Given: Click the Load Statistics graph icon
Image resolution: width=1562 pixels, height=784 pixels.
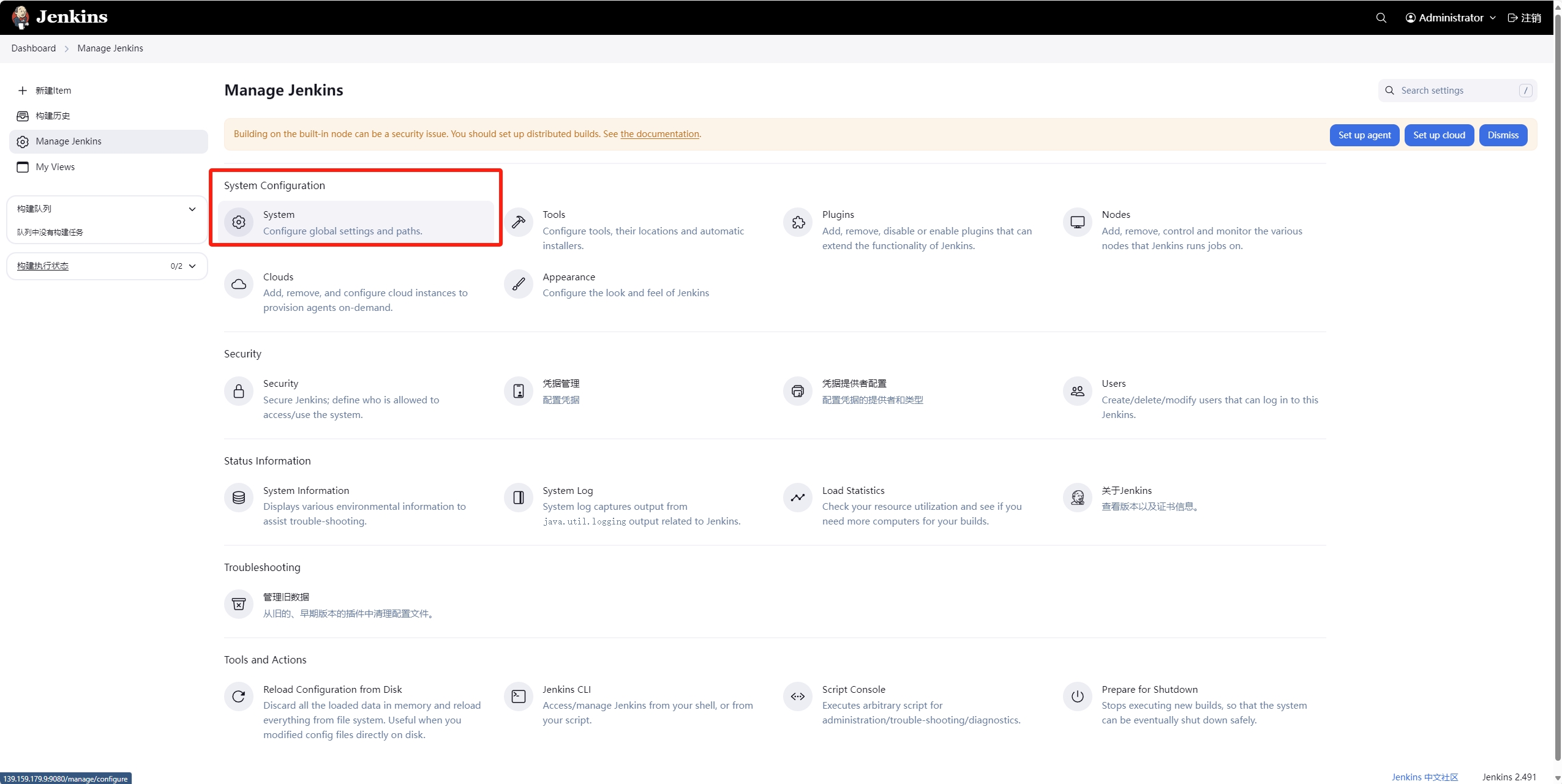Looking at the screenshot, I should click(797, 498).
